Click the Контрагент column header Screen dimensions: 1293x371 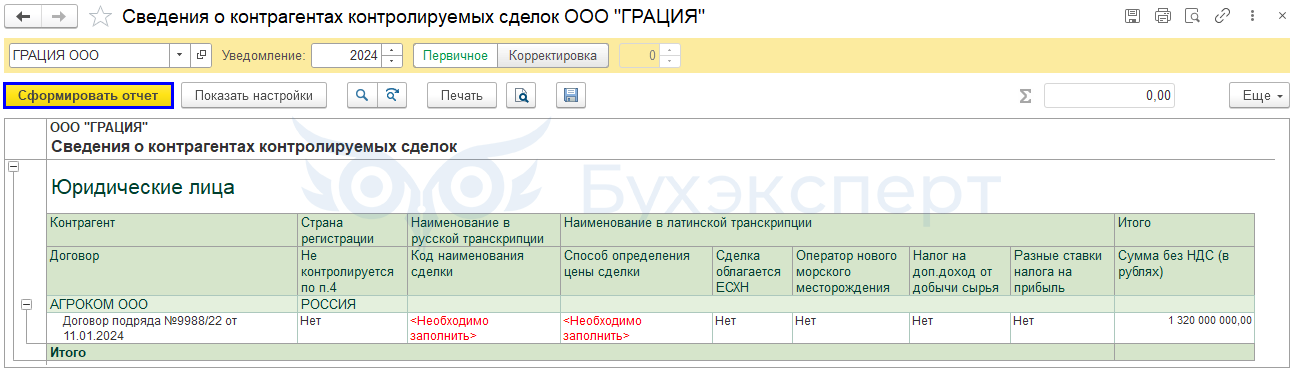click(x=172, y=229)
